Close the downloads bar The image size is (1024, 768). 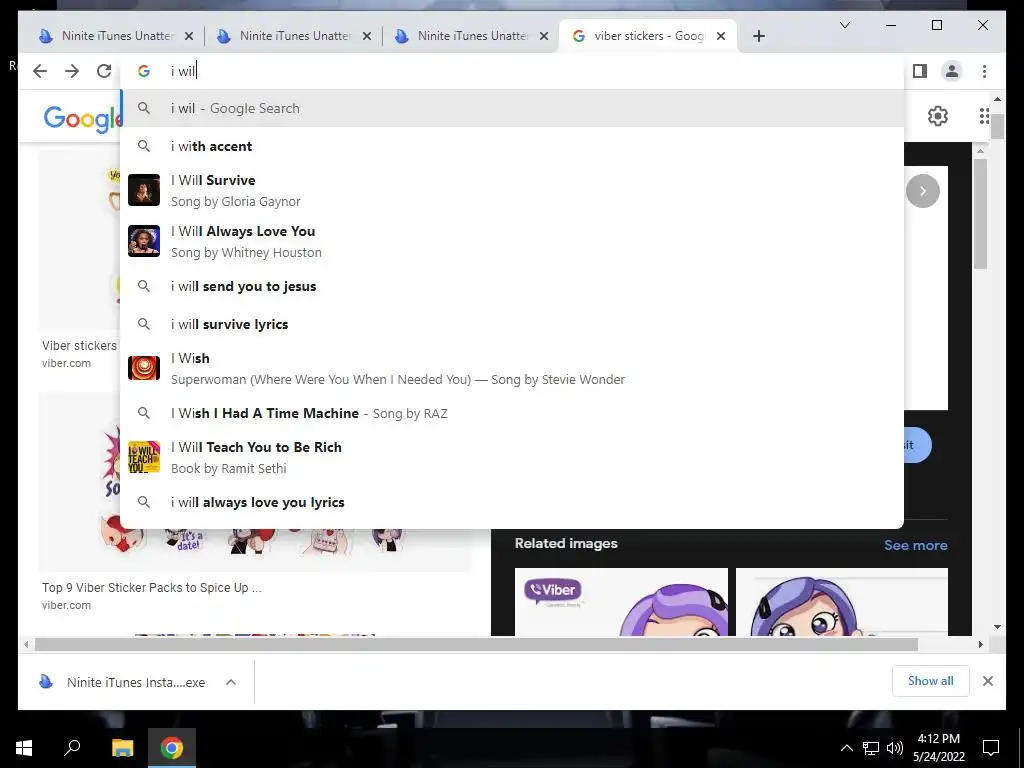(988, 681)
